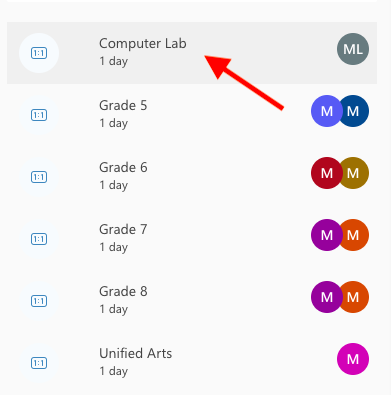The height and width of the screenshot is (395, 391).
Task: Select the Grade 6 list item
Action: click(192, 177)
